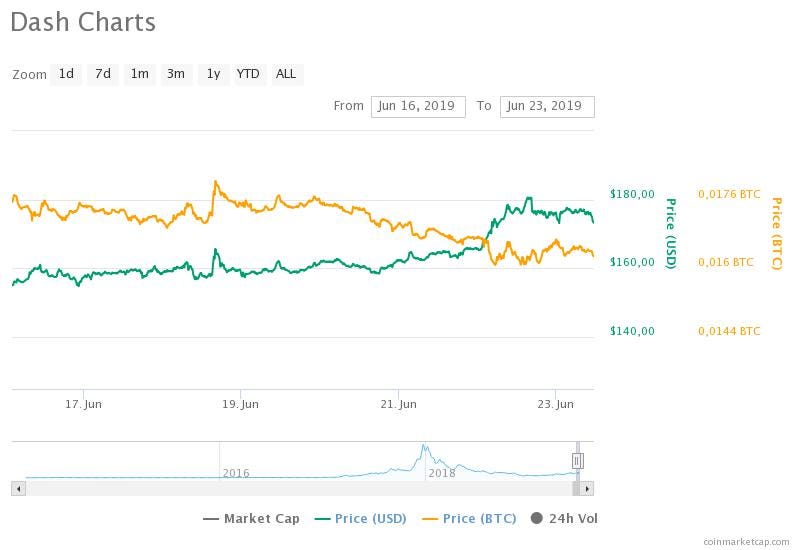Edit the From date field
Viewport: 800px width, 550px height.
[x=418, y=107]
